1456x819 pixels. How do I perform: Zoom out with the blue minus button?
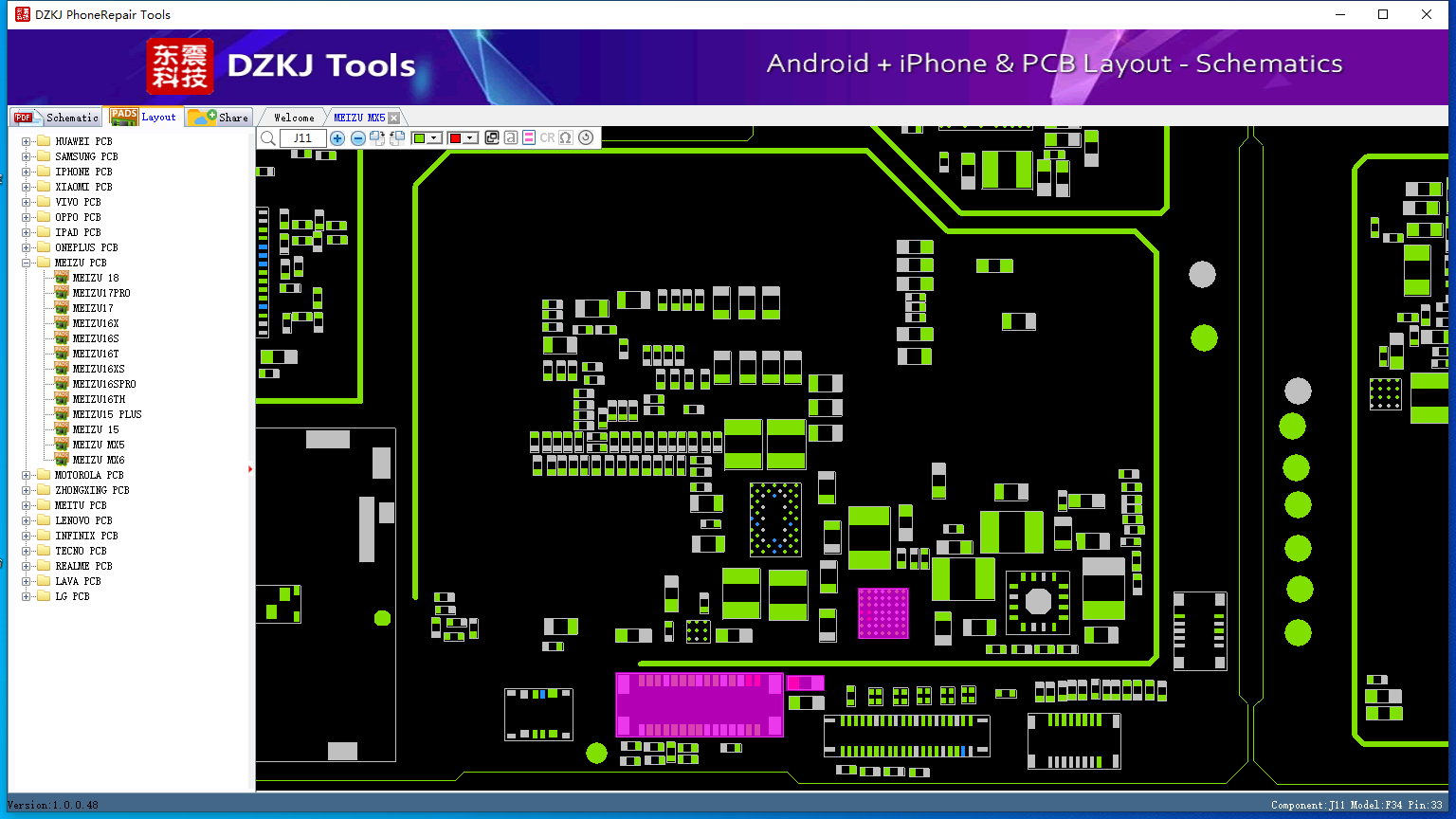(x=358, y=138)
